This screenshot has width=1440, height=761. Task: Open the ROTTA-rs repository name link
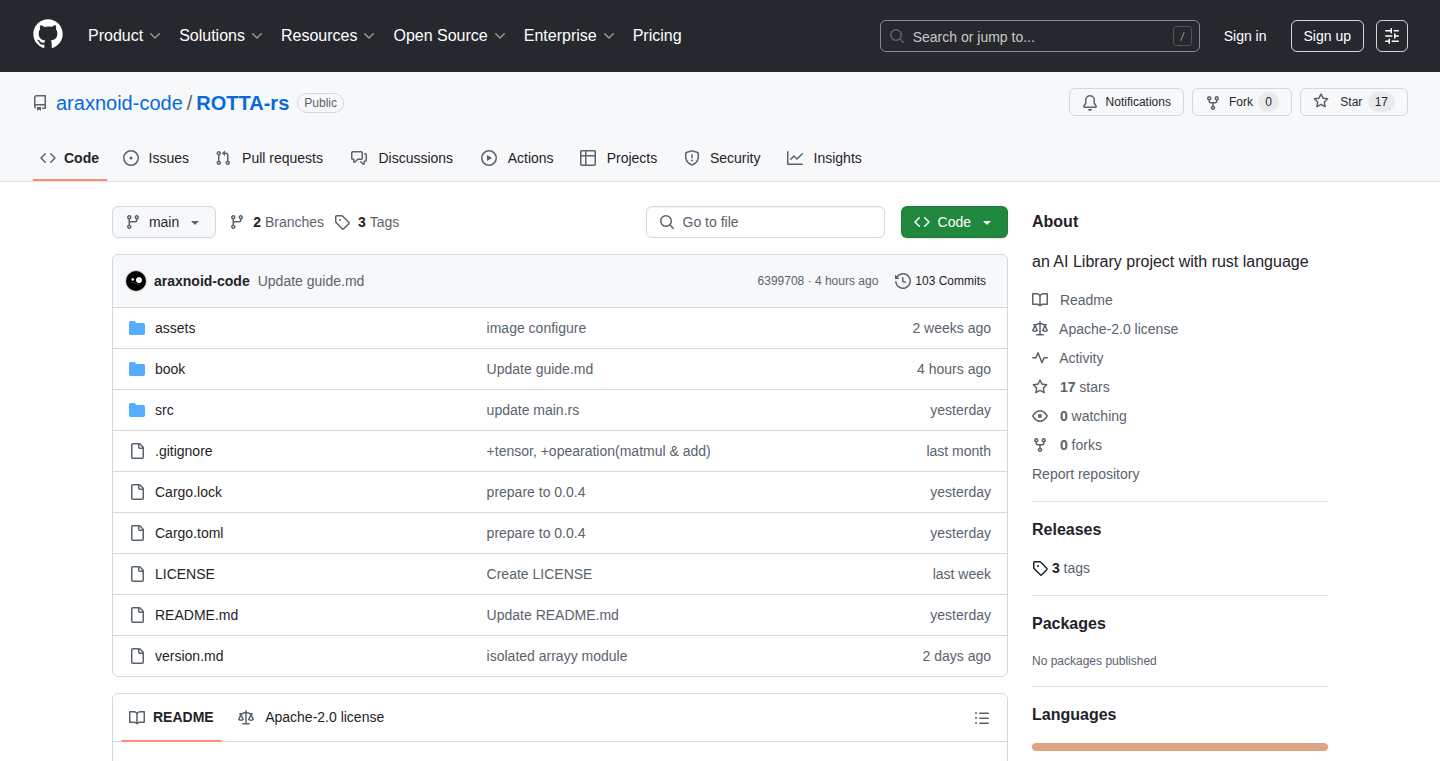pos(243,103)
